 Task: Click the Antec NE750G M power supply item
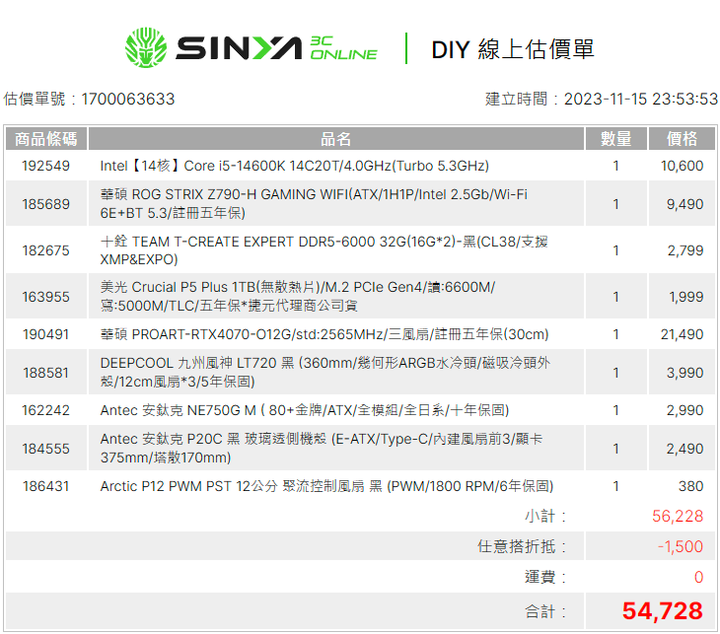click(304, 410)
